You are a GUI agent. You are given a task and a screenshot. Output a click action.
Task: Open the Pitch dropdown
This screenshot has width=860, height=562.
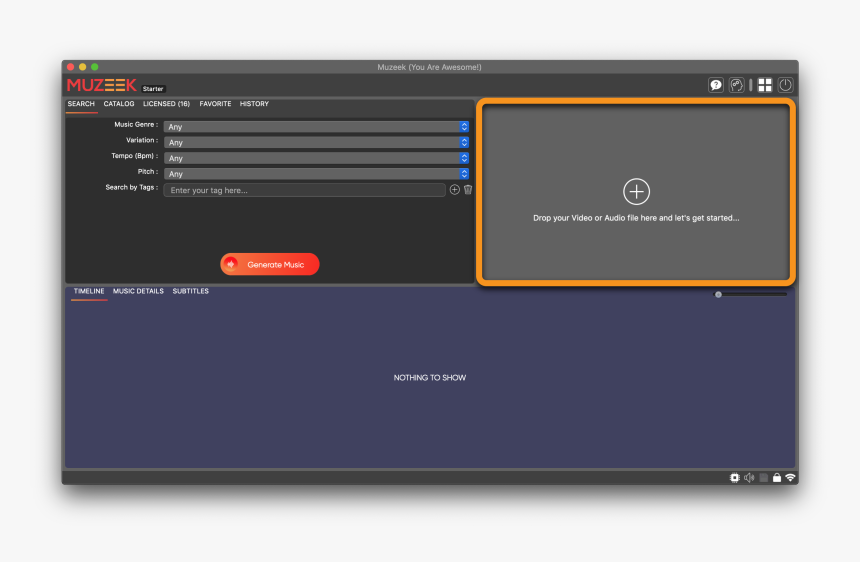pos(316,174)
